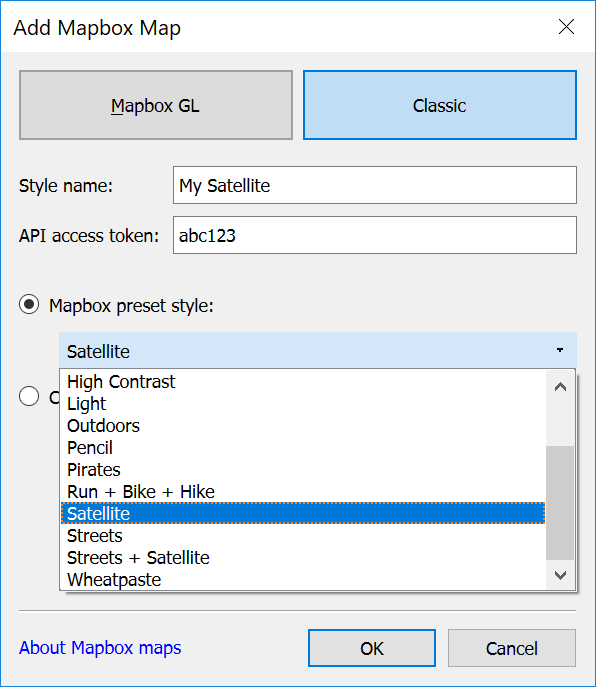Collapse the Satellite preset dropdown arrow
Screen dimensions: 596x687
(x=560, y=350)
